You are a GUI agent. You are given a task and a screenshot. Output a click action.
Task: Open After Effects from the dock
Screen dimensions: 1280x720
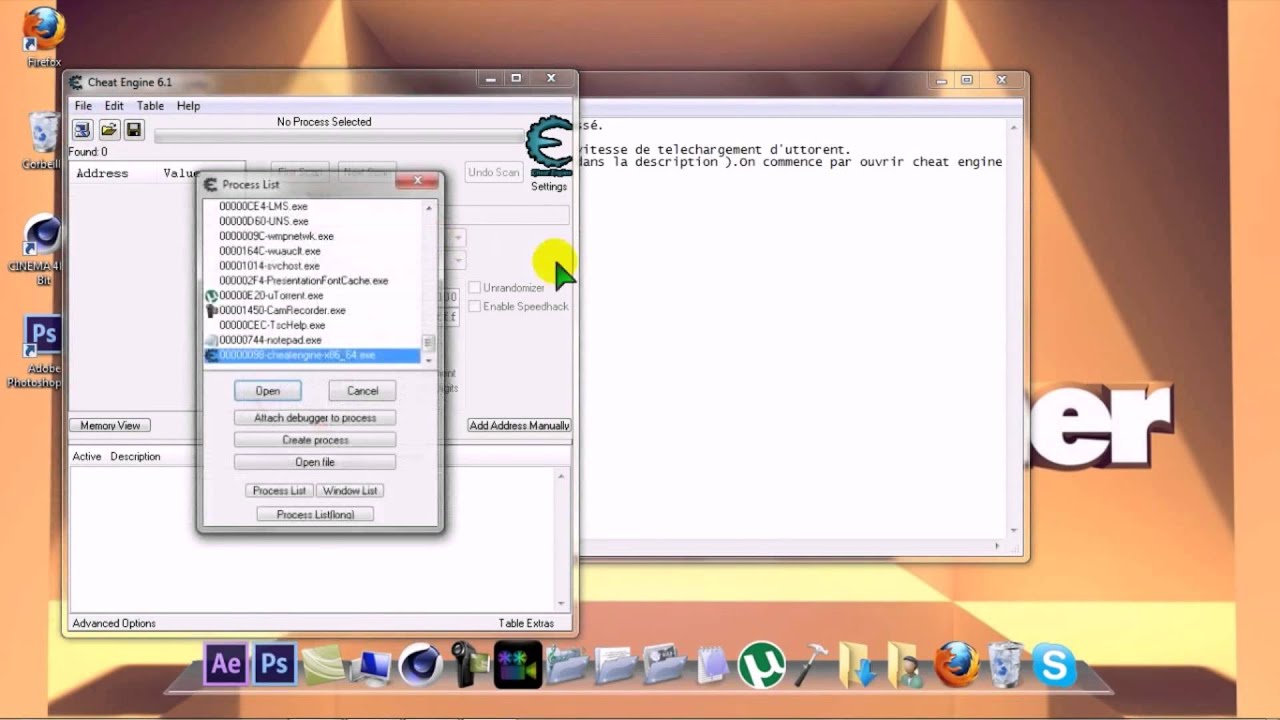tap(226, 665)
